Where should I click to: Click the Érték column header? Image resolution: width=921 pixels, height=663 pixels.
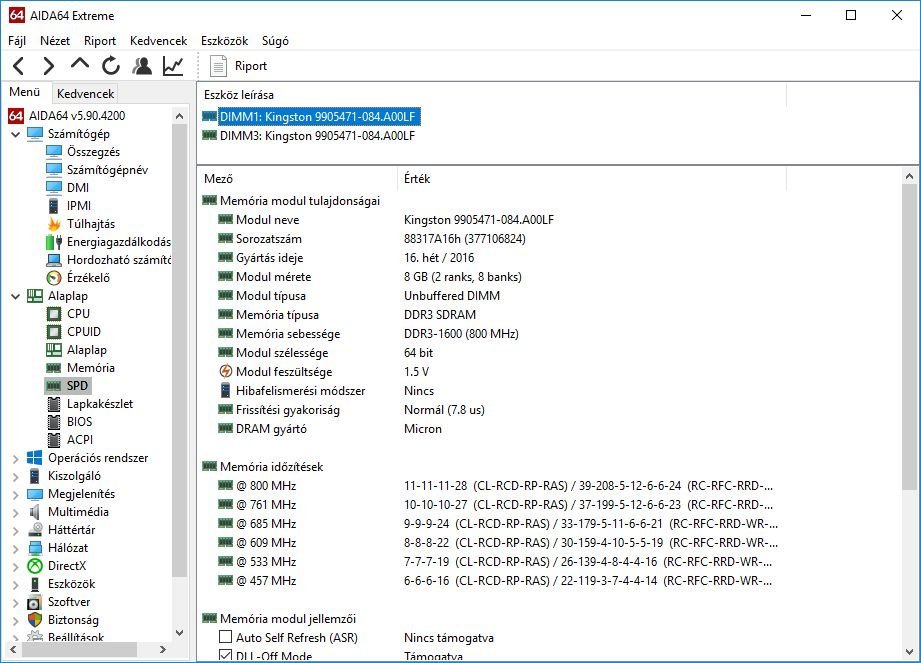(592, 179)
